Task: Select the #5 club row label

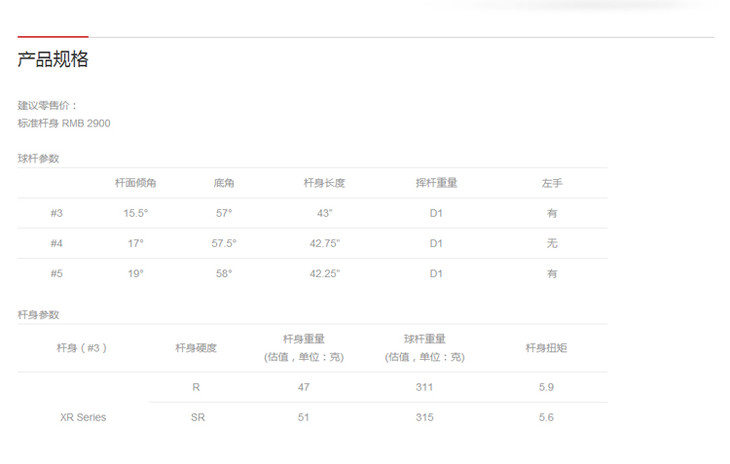Action: point(57,273)
